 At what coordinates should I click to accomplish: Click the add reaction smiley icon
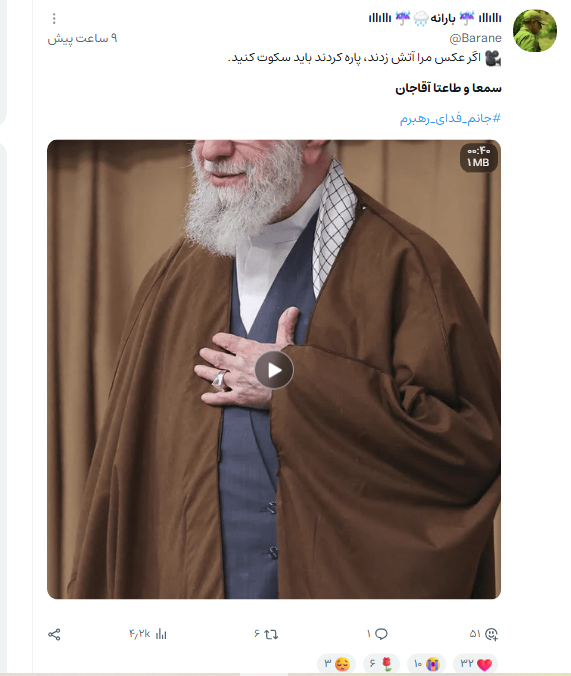point(491,634)
